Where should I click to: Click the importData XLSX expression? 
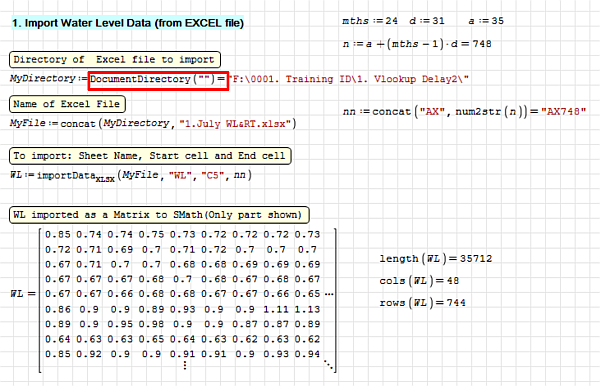[x=131, y=176]
